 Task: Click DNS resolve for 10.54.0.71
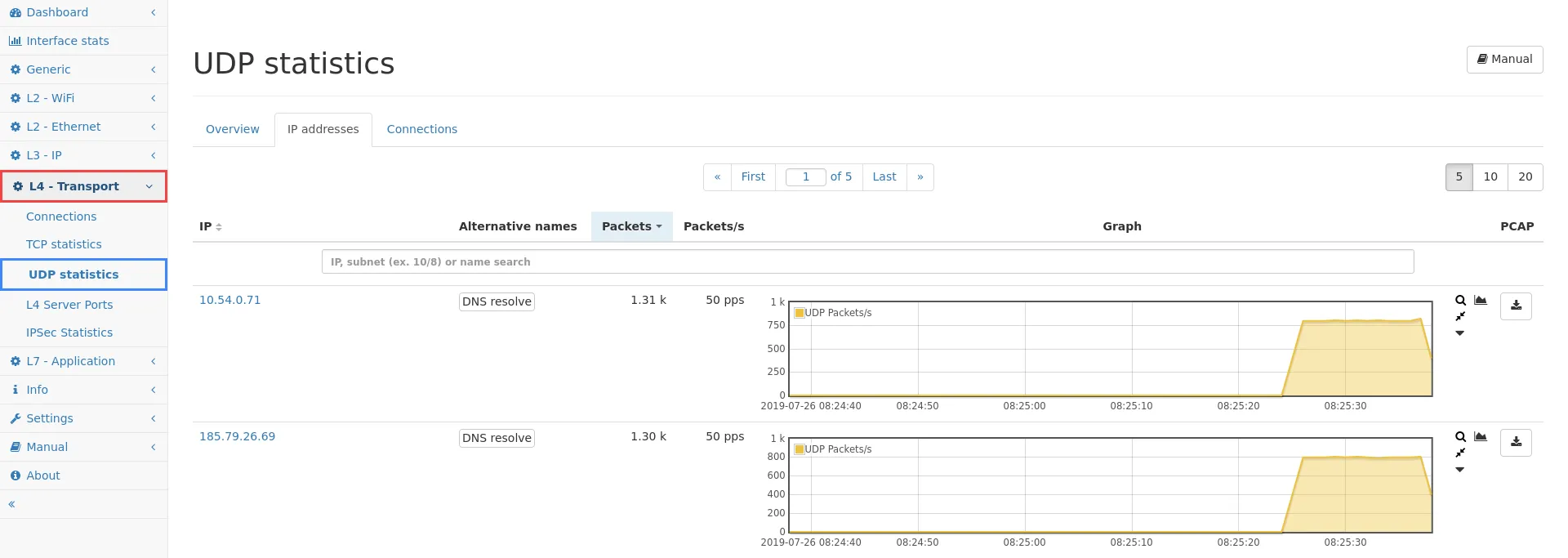tap(497, 301)
